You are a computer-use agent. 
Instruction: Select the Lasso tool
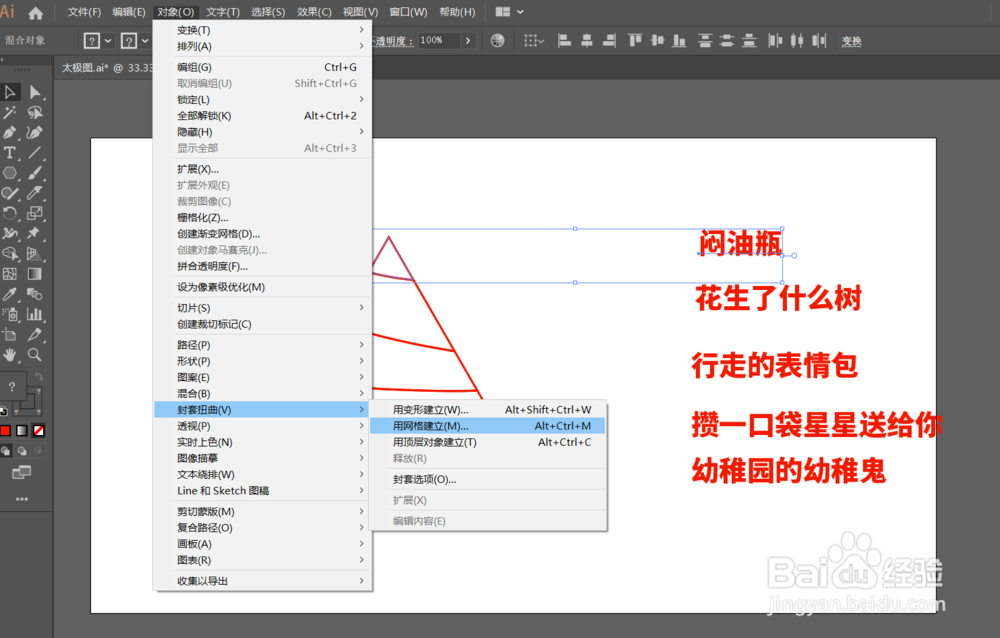click(x=34, y=113)
